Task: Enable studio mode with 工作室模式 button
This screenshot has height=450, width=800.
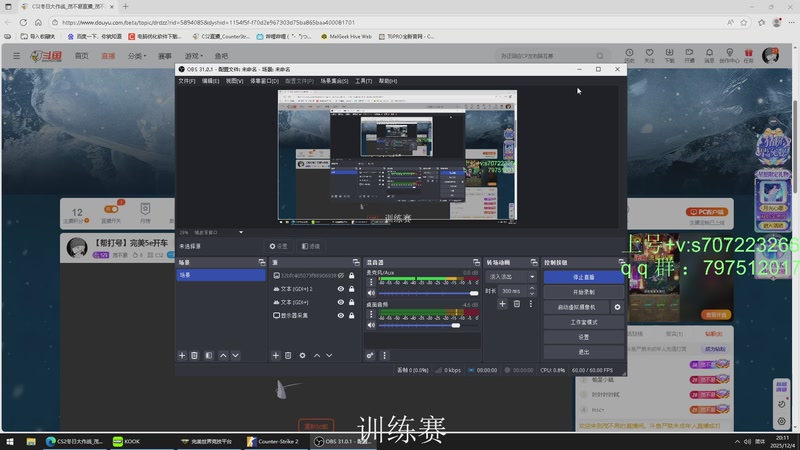Action: 584,322
